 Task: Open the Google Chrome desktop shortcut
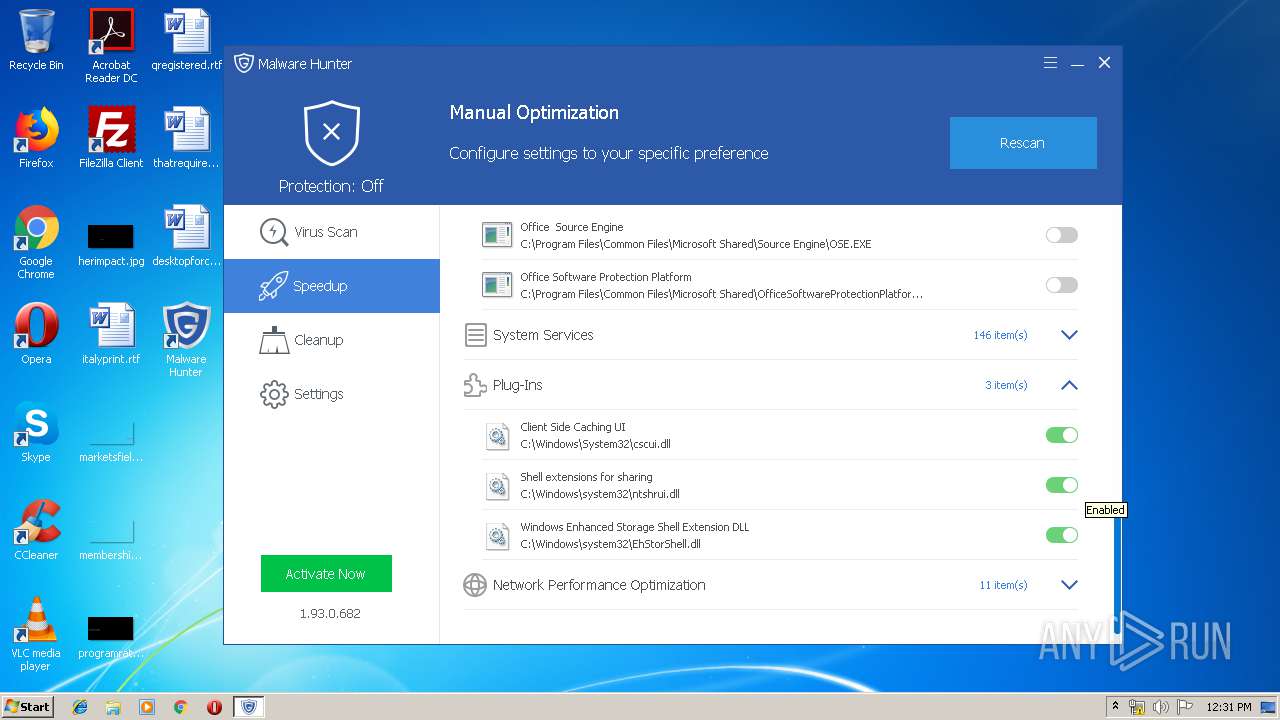pos(36,242)
